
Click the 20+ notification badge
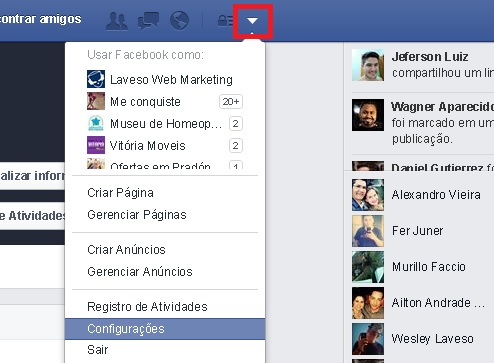coord(231,101)
